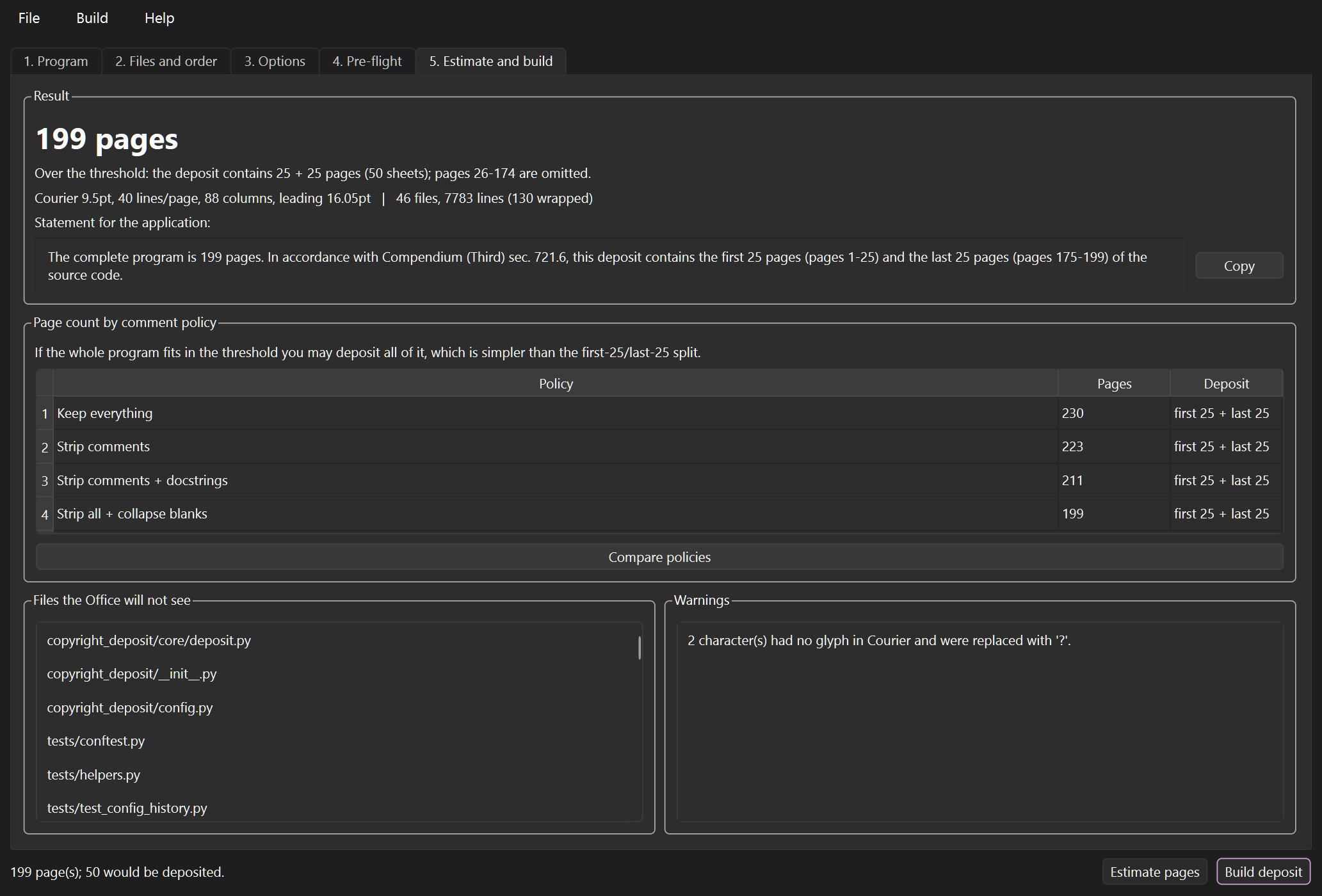This screenshot has width=1322, height=896.
Task: Click the omitted files list scrollbar
Action: 640,648
